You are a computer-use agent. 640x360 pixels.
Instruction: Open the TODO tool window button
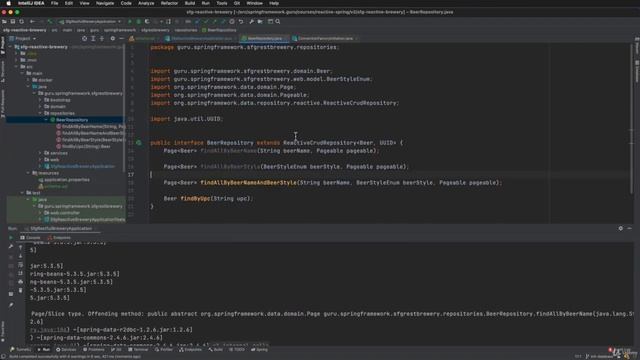237,349
